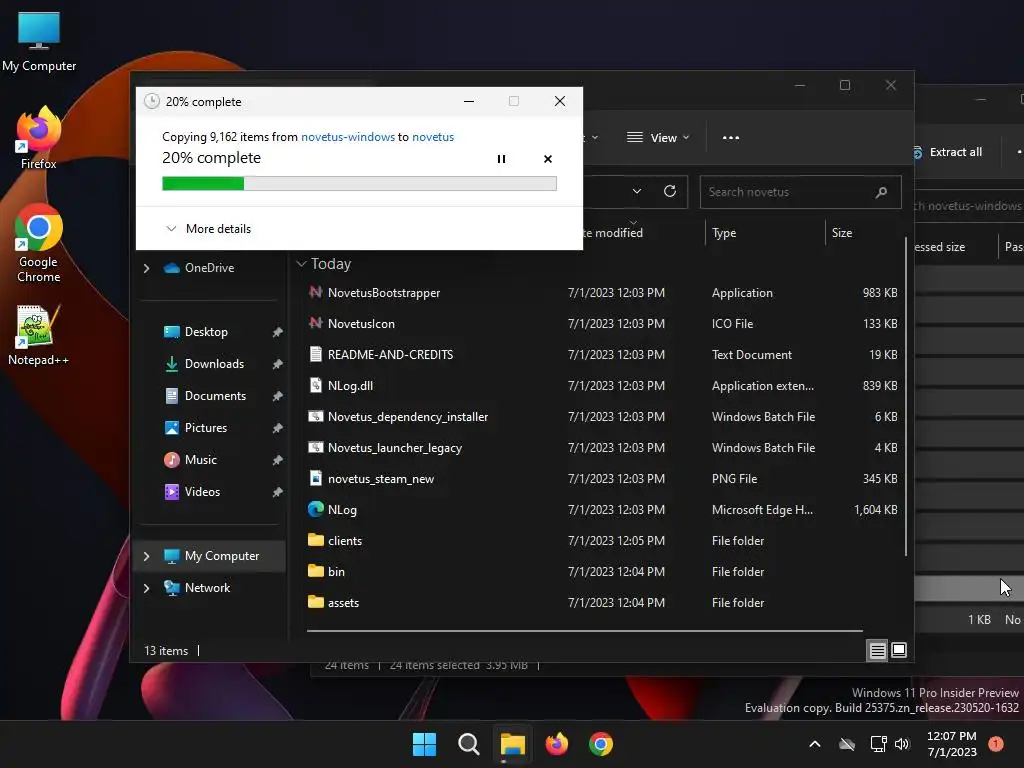Sort by Date modified column
This screenshot has height=768, width=1024.
(613, 232)
